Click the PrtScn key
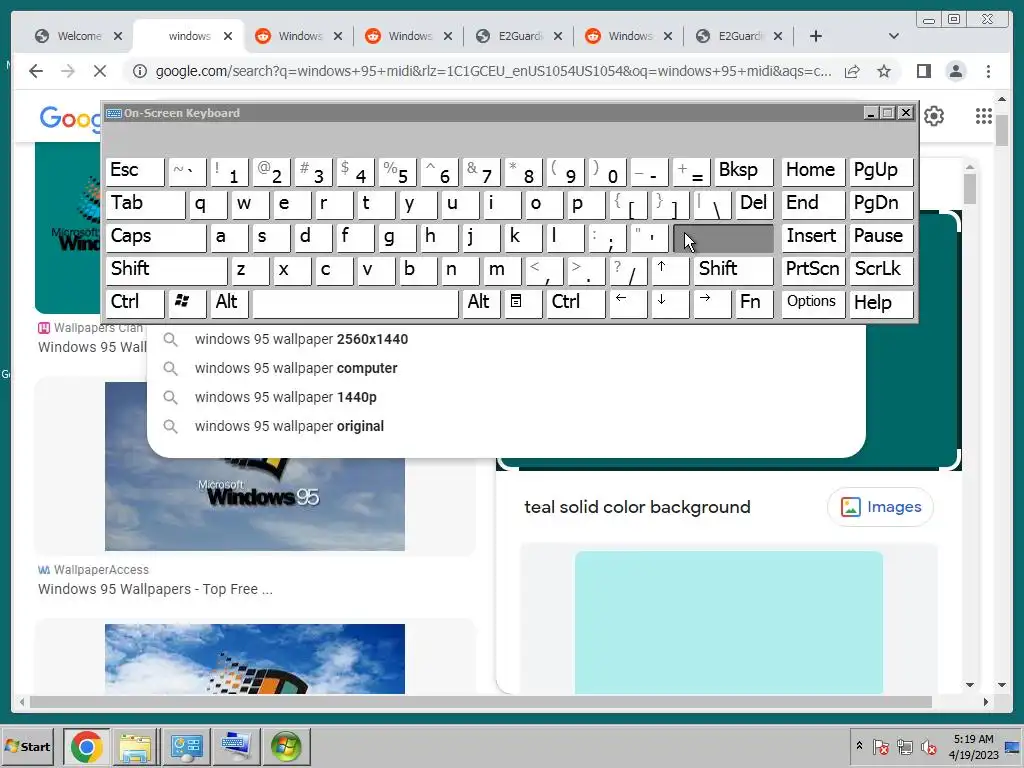The height and width of the screenshot is (768, 1024). [813, 270]
